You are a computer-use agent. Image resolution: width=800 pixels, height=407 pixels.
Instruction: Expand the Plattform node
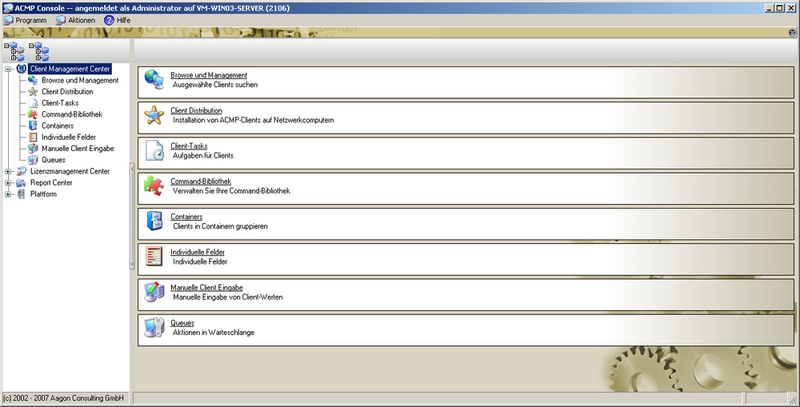pyautogui.click(x=8, y=194)
